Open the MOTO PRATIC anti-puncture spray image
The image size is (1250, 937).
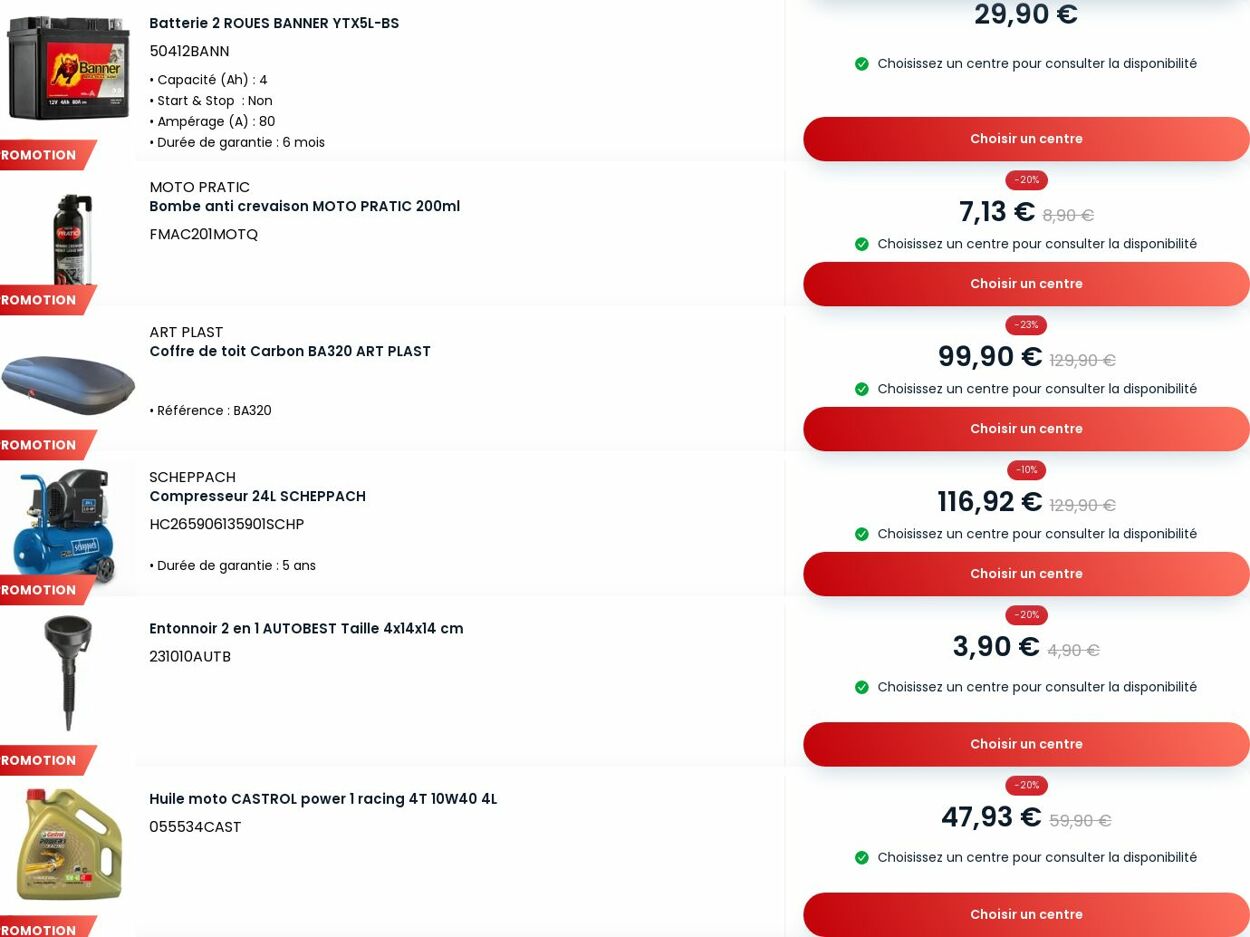point(73,240)
